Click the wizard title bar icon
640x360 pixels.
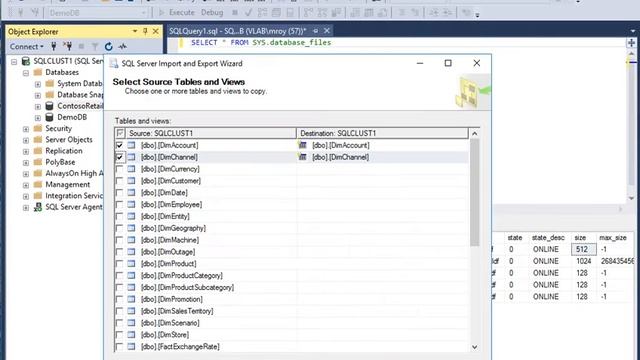(114, 63)
